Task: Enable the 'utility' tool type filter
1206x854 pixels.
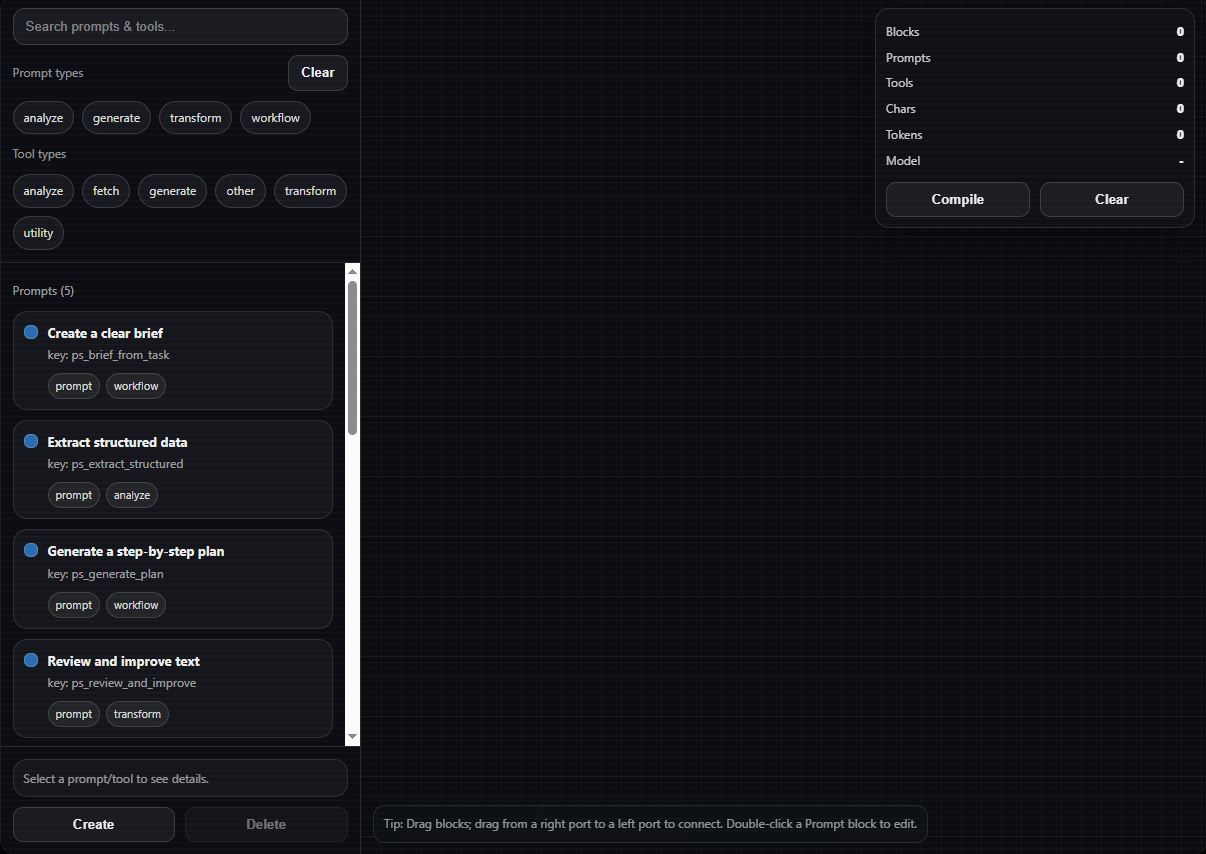Action: tap(38, 232)
